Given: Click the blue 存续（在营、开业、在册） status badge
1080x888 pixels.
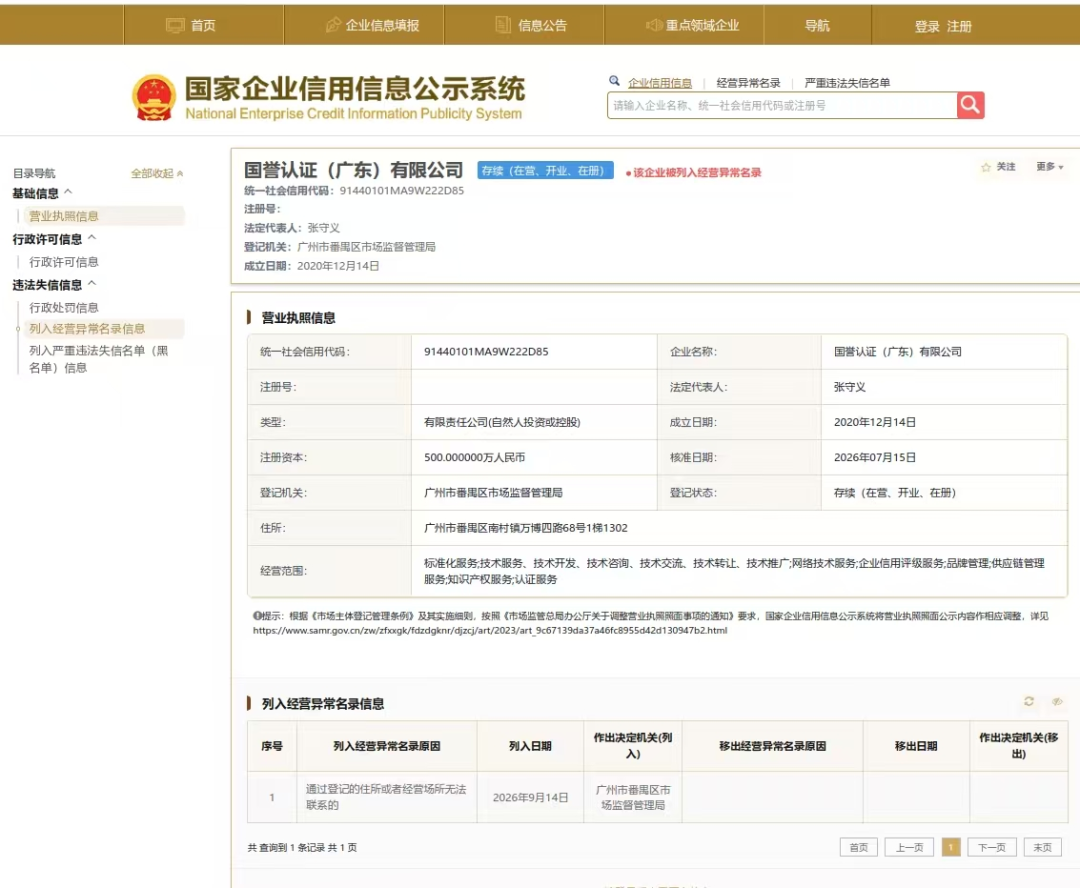Looking at the screenshot, I should 545,170.
